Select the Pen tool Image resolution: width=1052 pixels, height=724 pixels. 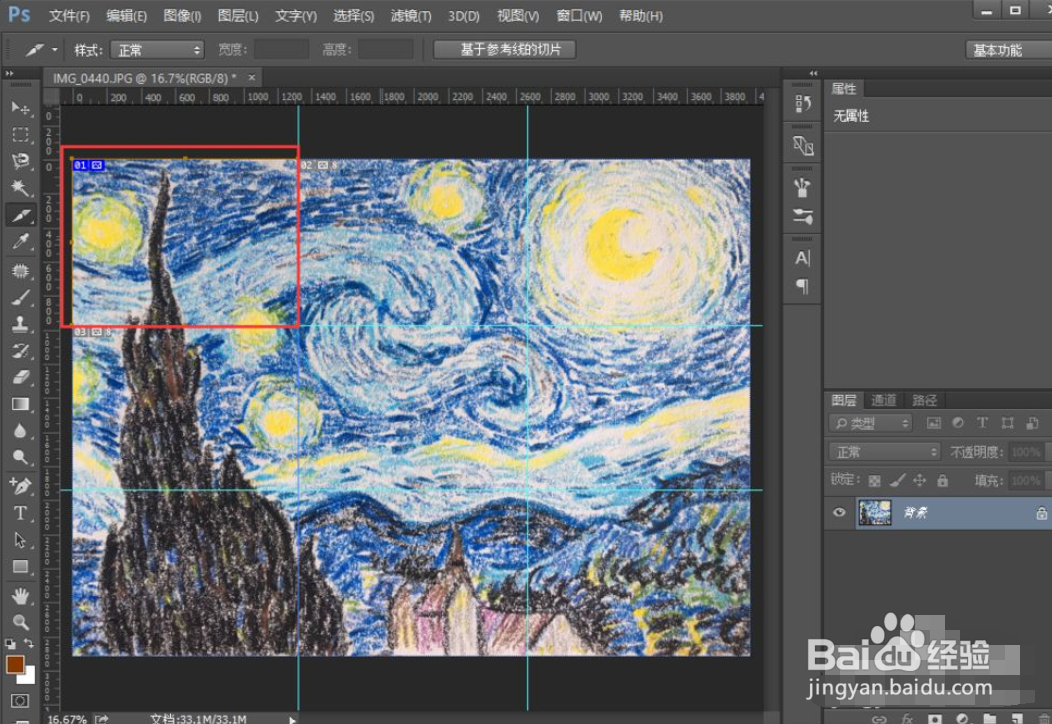[20, 485]
